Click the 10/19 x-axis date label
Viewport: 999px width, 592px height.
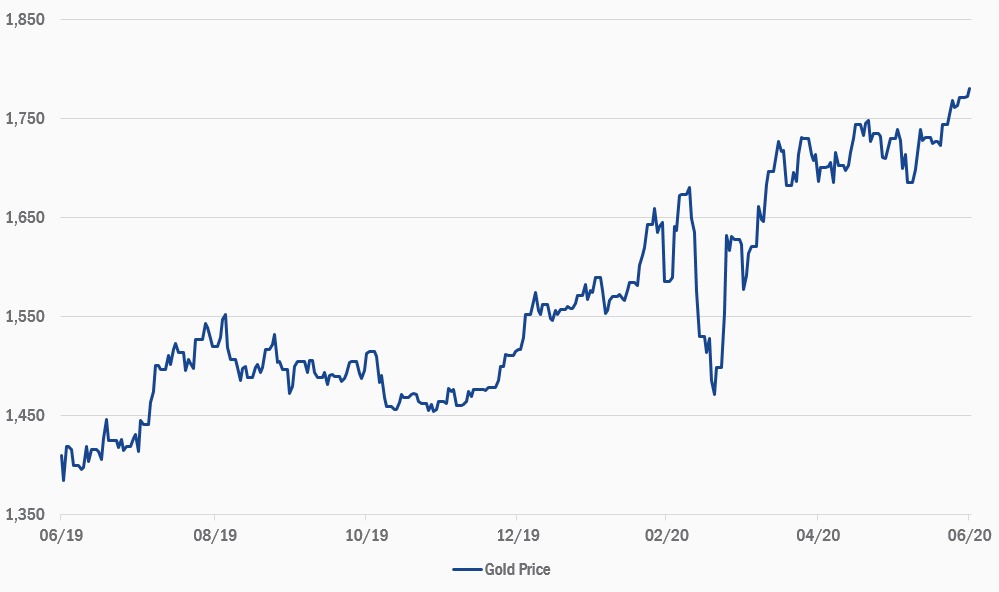coord(365,536)
